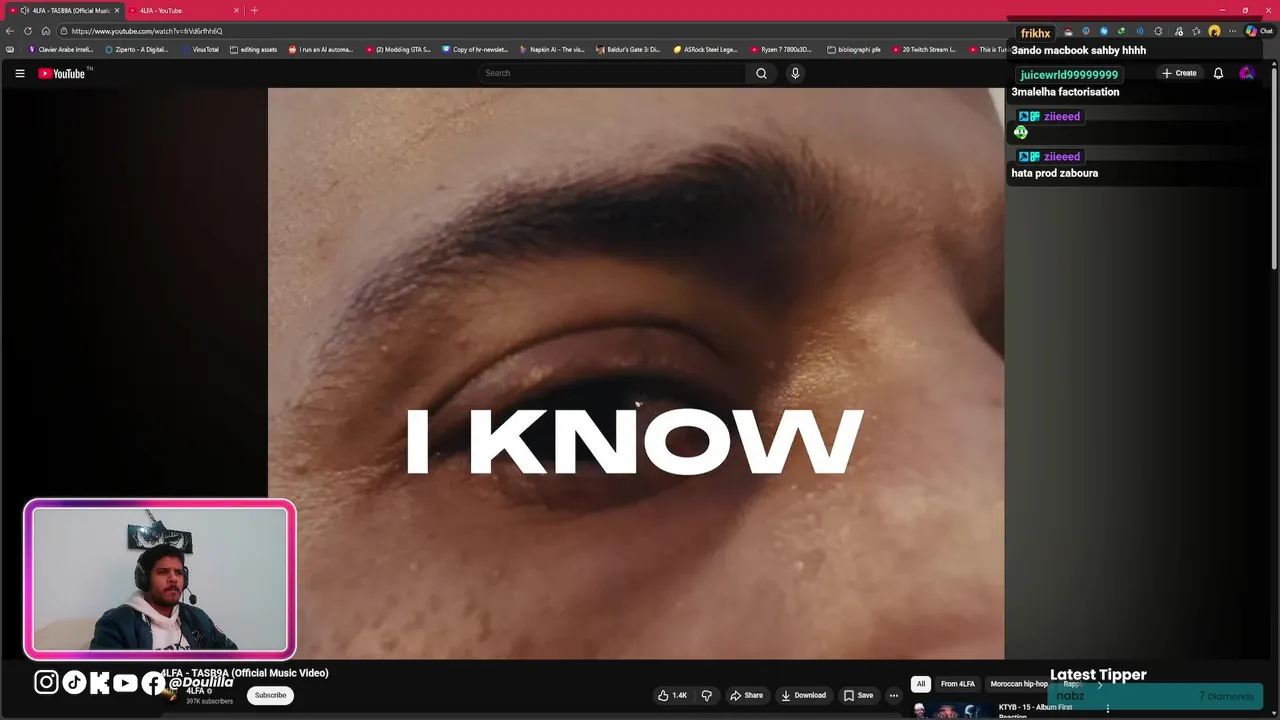The image size is (1280, 720).
Task: Click the Share button
Action: click(746, 695)
